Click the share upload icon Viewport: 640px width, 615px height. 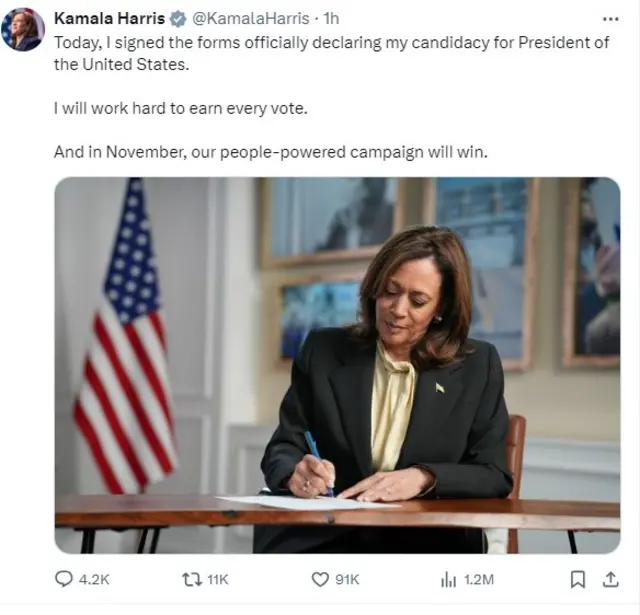point(609,578)
